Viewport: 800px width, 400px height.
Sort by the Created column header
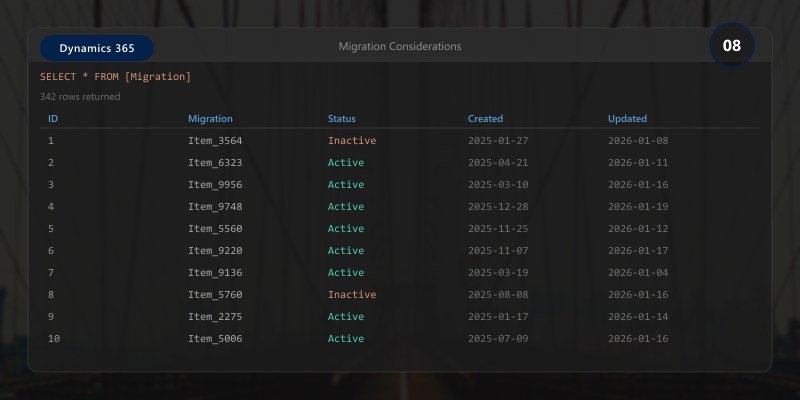click(x=485, y=118)
